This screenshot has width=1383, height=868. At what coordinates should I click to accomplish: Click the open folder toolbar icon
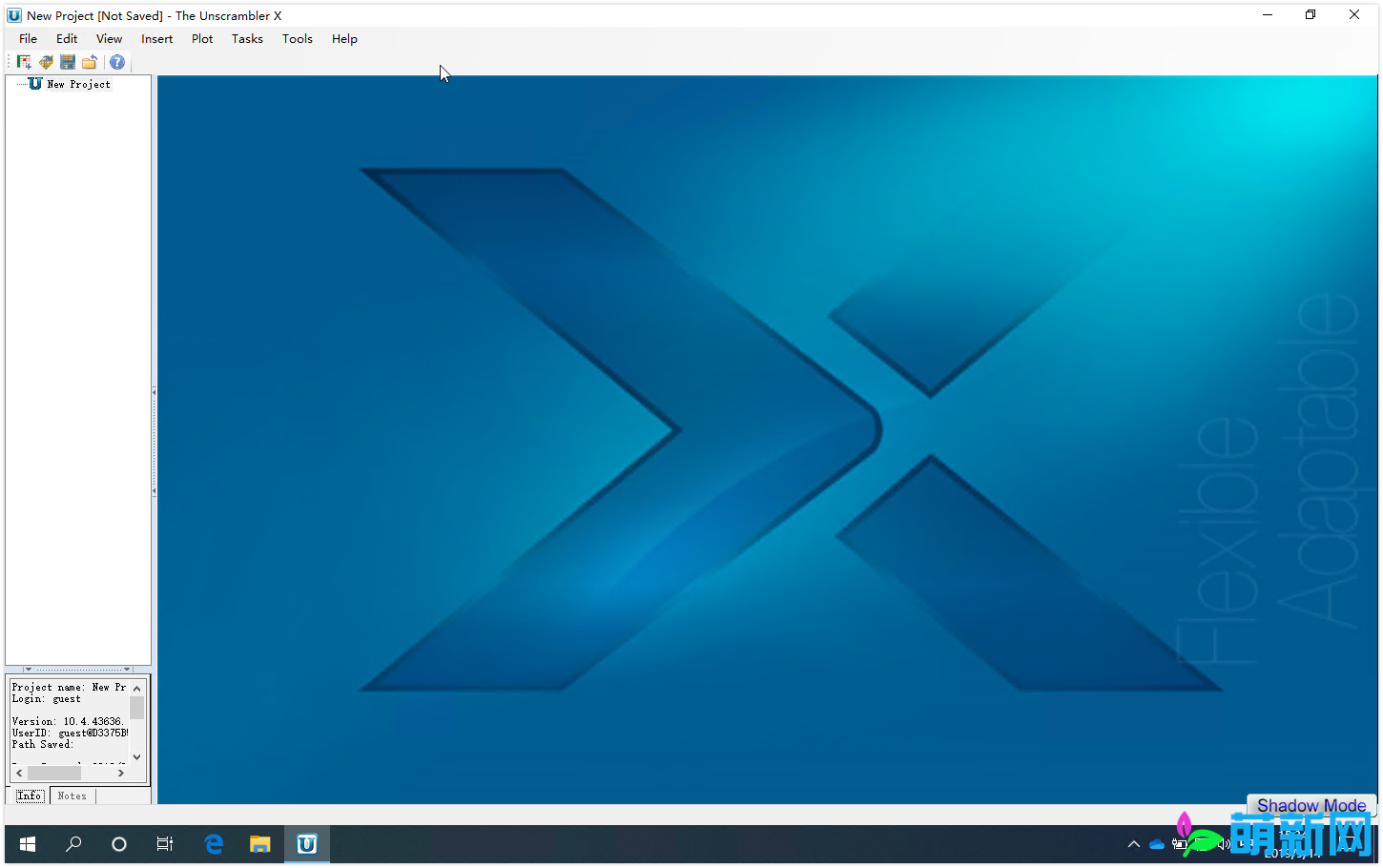[x=90, y=62]
